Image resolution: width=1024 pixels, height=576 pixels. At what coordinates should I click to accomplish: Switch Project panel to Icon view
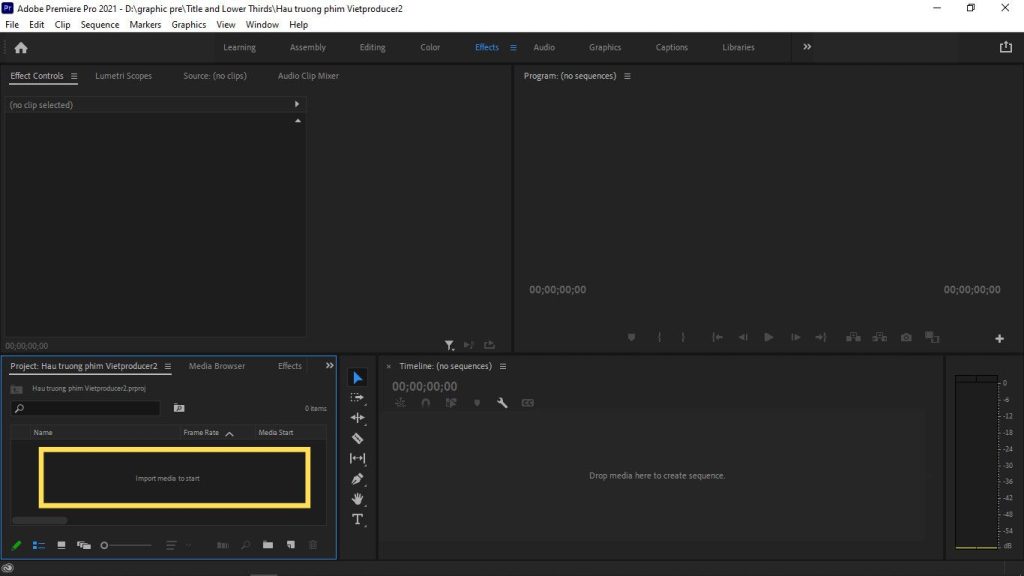(x=61, y=545)
